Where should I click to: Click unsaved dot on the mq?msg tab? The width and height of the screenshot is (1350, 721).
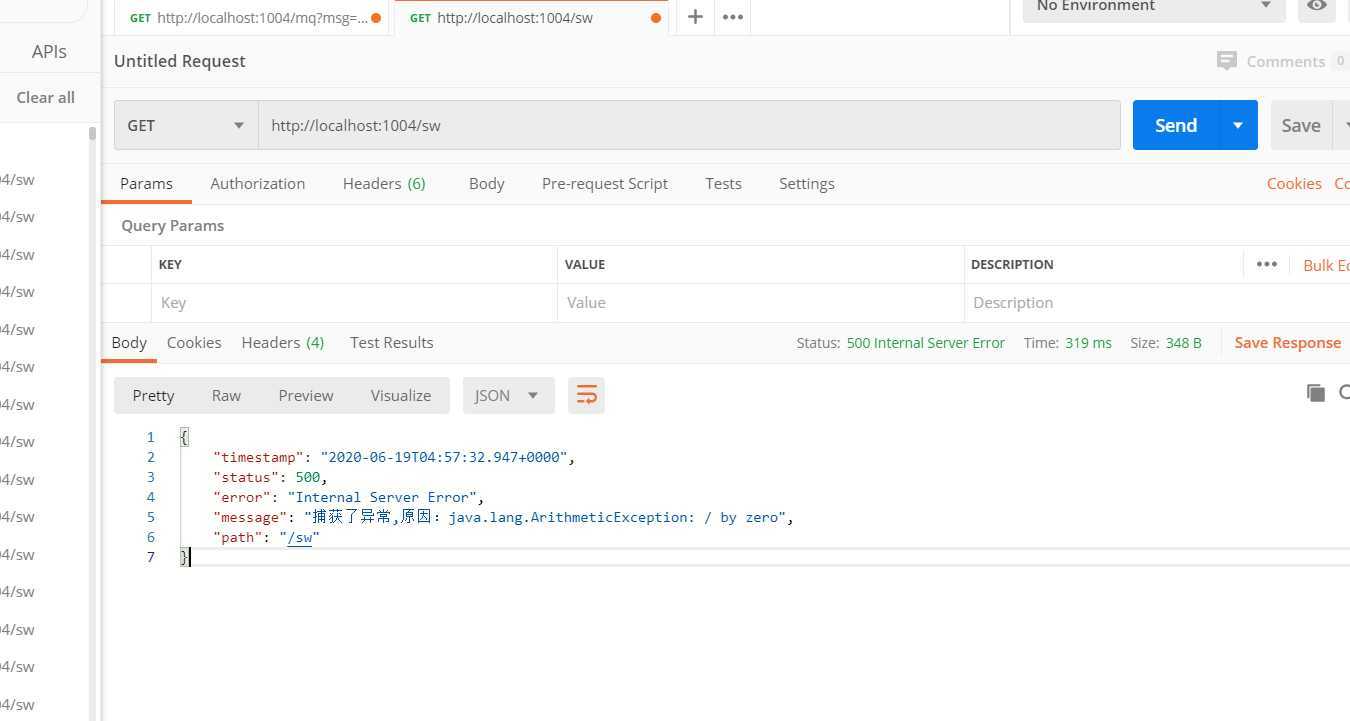[x=376, y=18]
